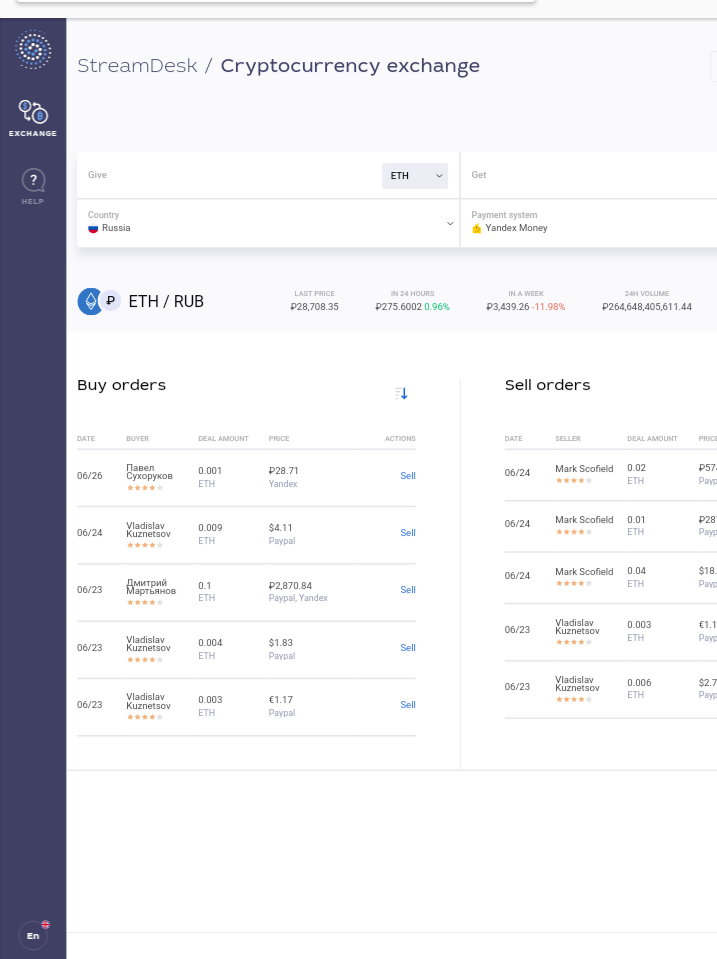This screenshot has height=959, width=717.
Task: Sell to Павел Сухоруков 0.001 ETH order
Action: tap(407, 476)
